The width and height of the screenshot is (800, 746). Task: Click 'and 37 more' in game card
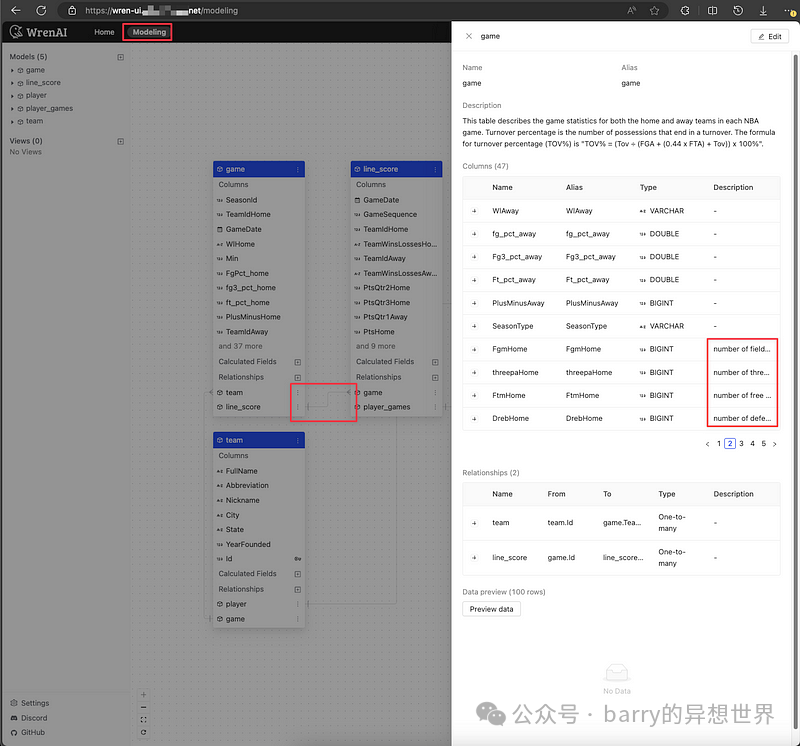coord(240,346)
